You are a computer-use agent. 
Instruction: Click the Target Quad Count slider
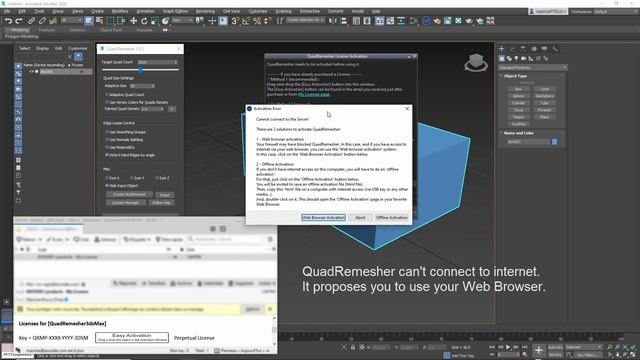pos(140,70)
